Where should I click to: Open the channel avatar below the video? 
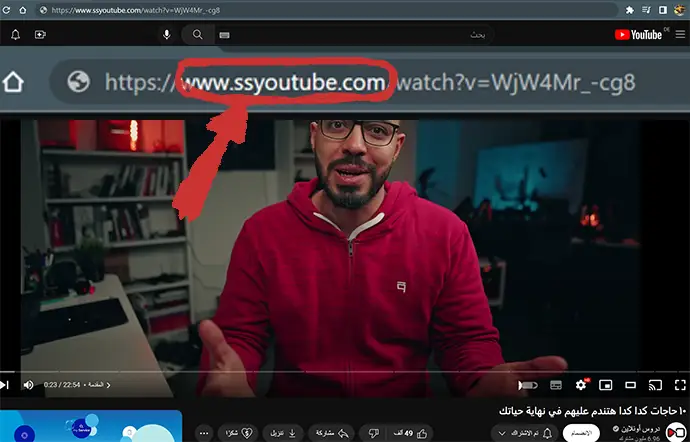click(x=676, y=432)
